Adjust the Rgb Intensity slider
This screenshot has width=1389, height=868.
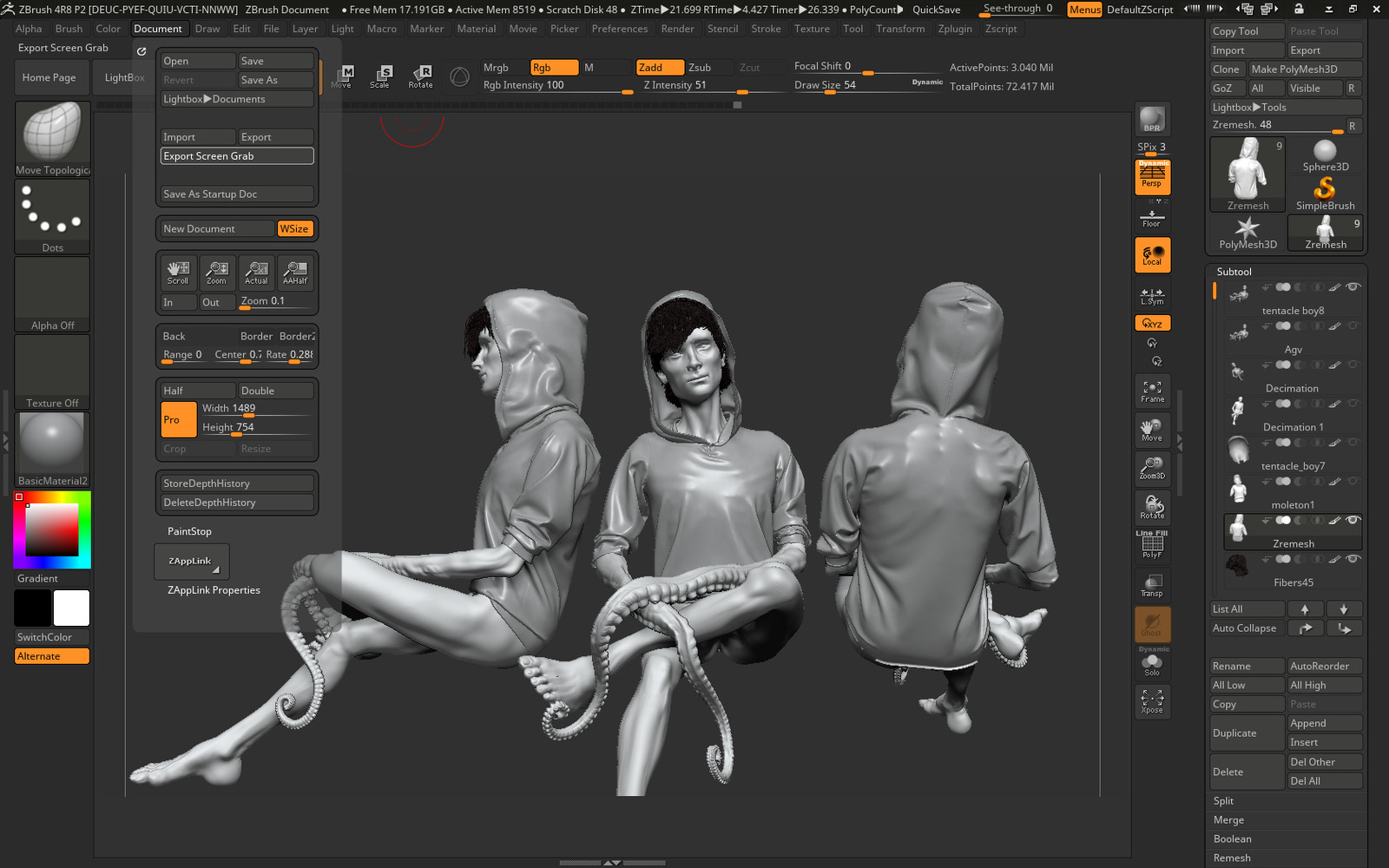coord(557,86)
